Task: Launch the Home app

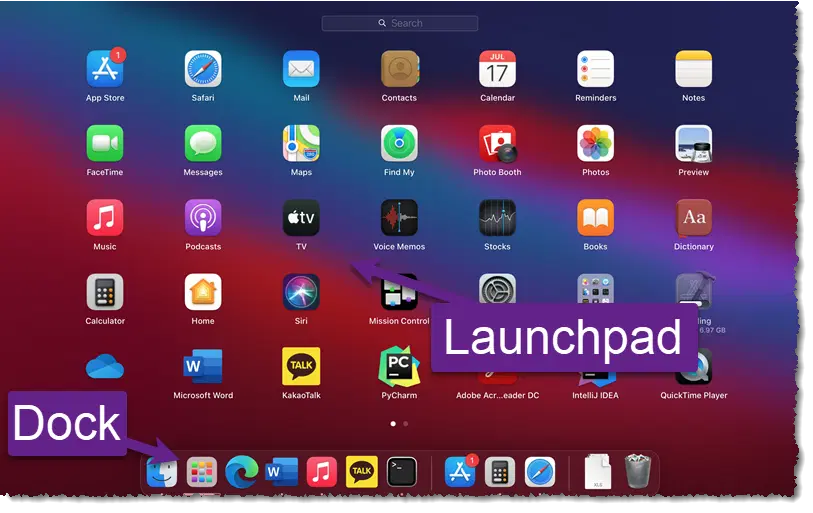Action: click(203, 292)
